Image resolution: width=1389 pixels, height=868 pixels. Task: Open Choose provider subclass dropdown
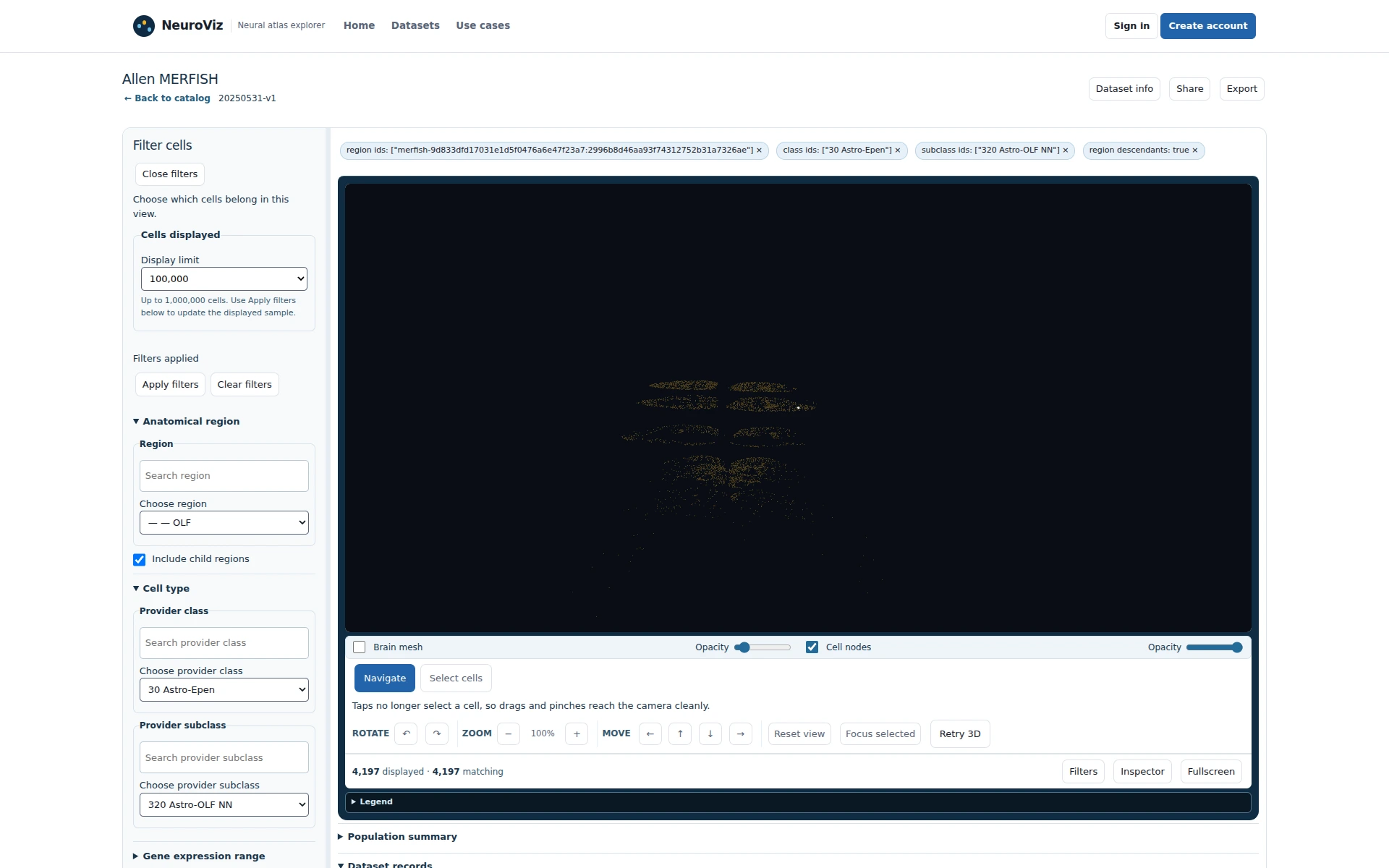[224, 805]
